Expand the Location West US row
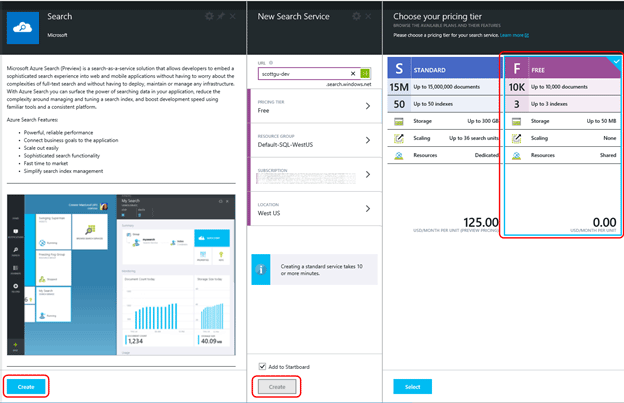This screenshot has height=403, width=624. [x=315, y=209]
